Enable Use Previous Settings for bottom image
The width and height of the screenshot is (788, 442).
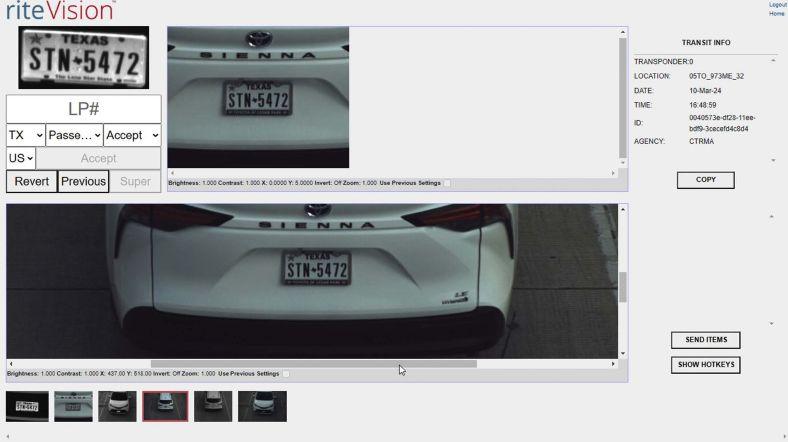pos(285,374)
